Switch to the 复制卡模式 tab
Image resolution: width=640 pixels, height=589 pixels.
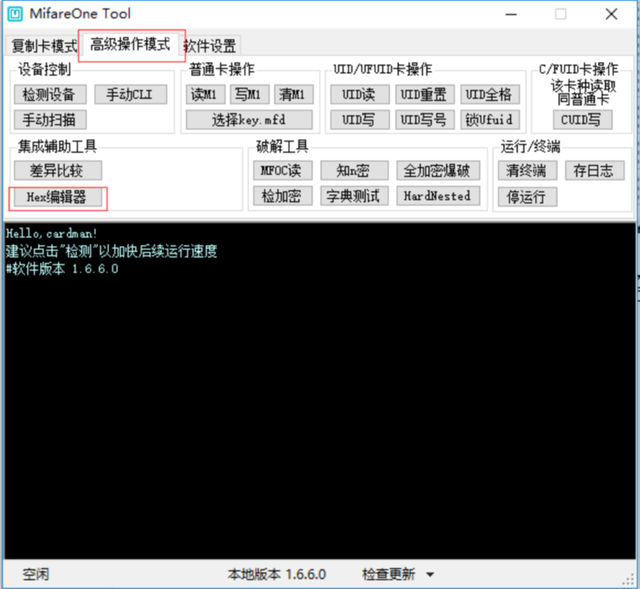pyautogui.click(x=43, y=46)
